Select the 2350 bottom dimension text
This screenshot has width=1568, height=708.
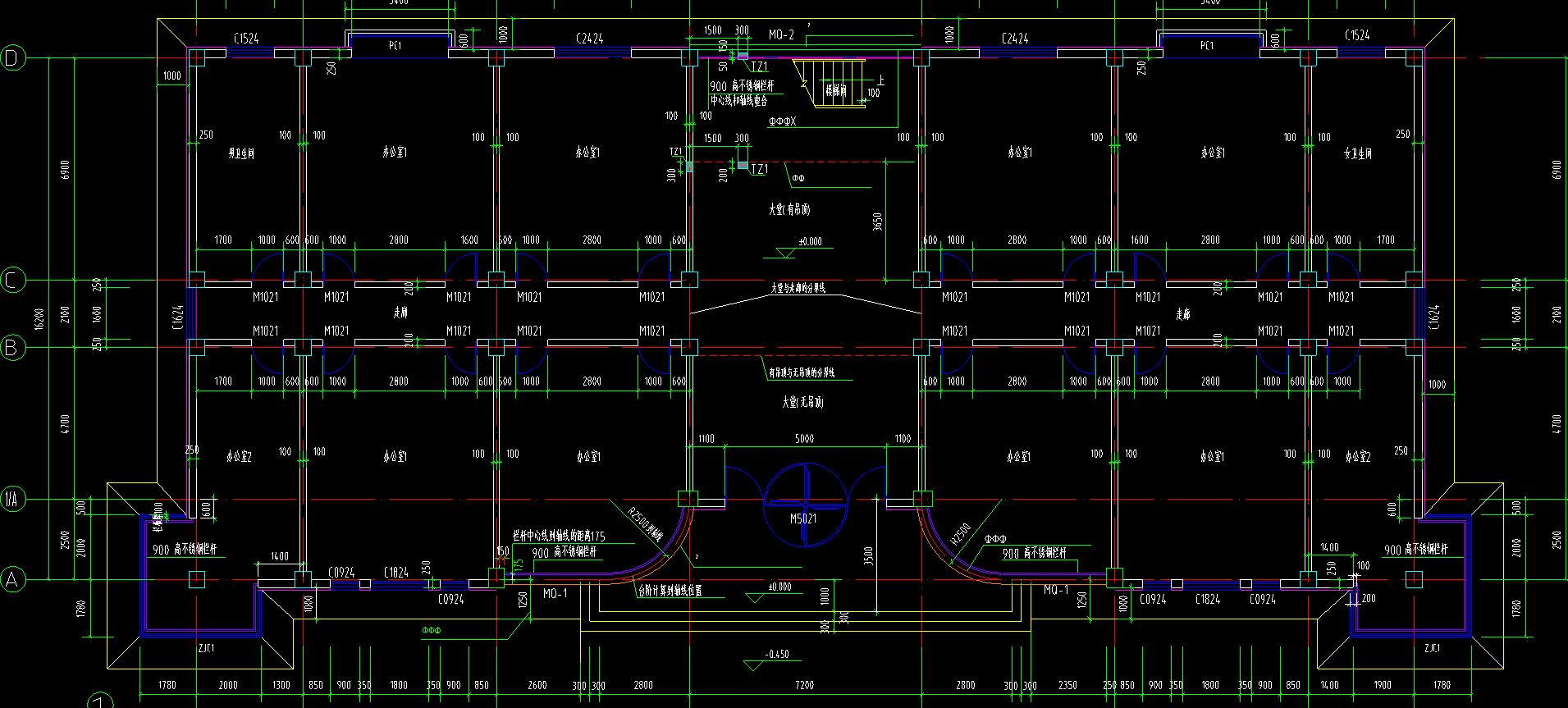pos(1067,685)
